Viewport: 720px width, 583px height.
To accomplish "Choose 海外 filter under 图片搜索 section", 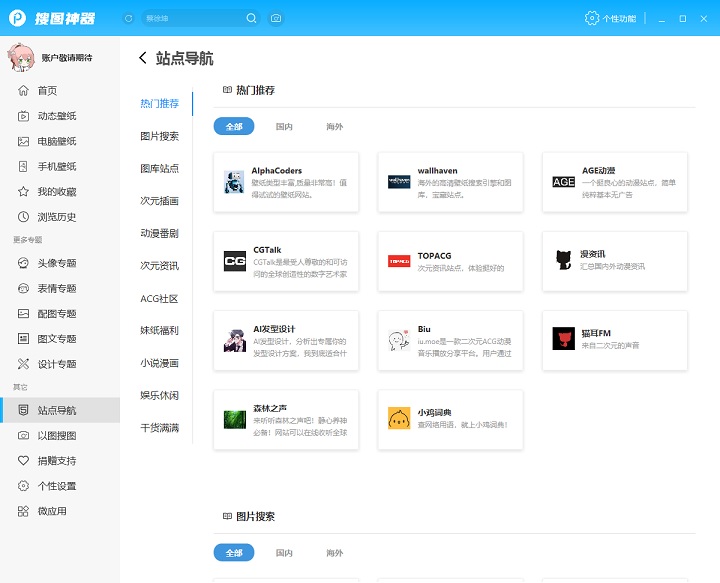I will point(334,553).
